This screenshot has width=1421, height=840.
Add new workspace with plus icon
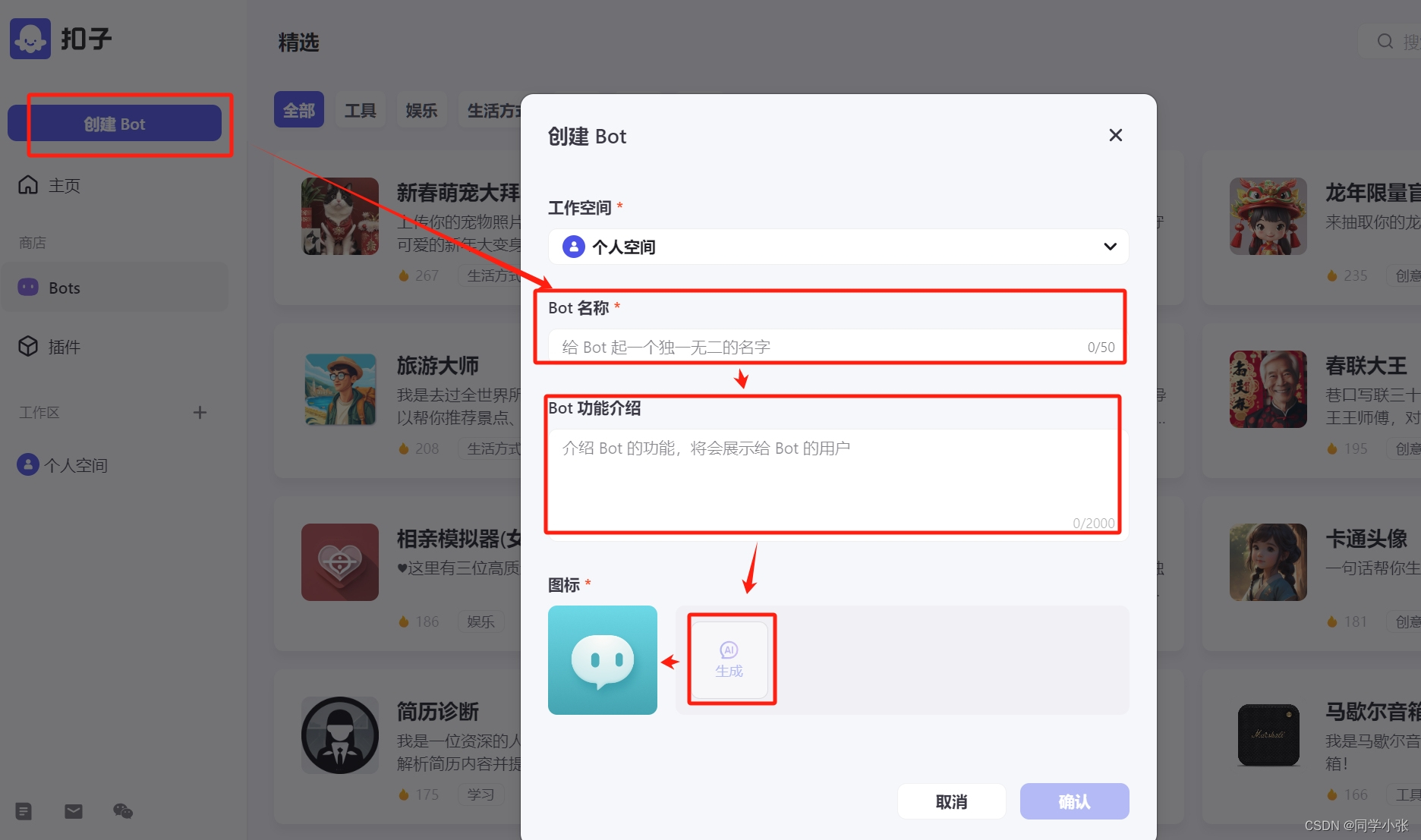pyautogui.click(x=200, y=412)
